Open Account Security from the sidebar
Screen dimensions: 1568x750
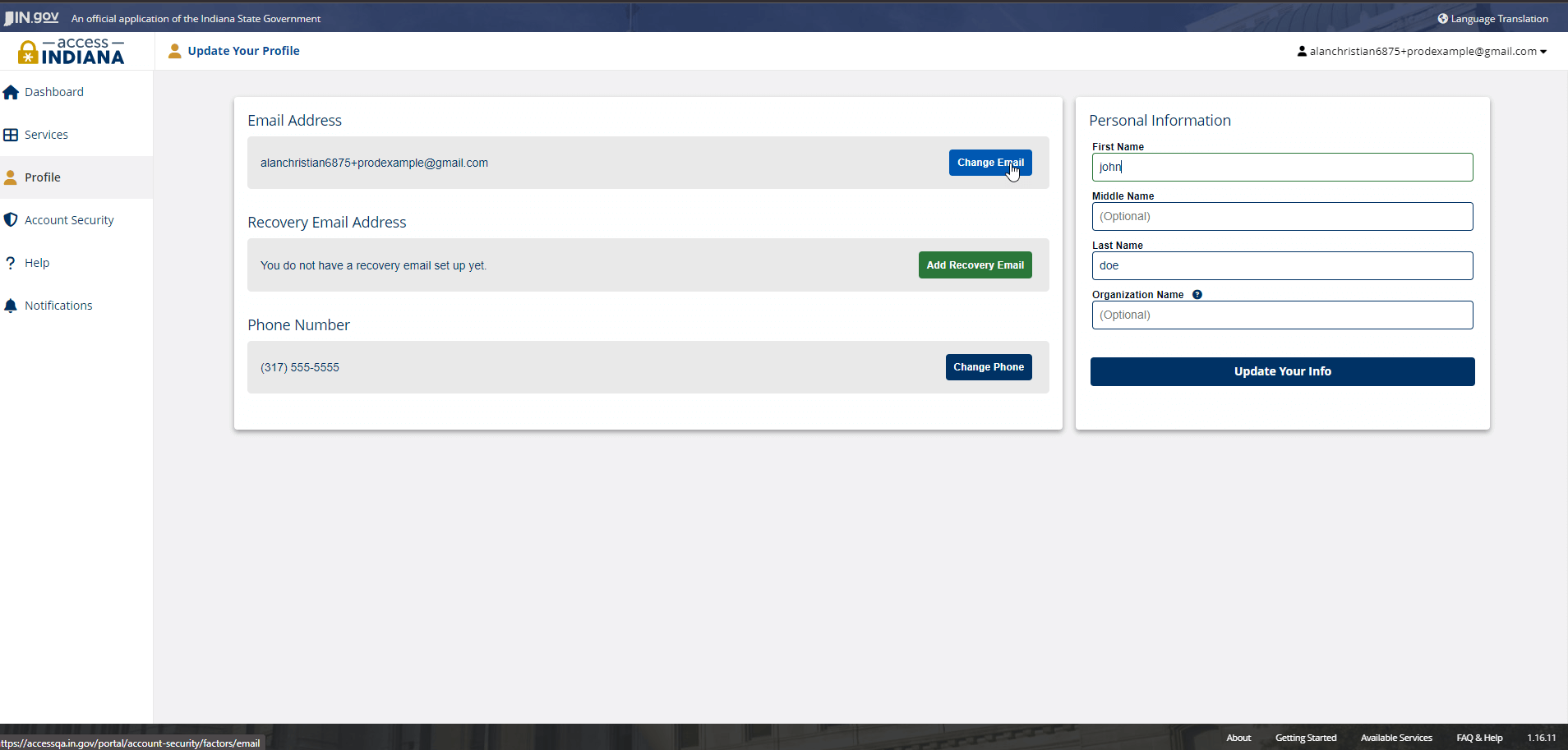(69, 220)
